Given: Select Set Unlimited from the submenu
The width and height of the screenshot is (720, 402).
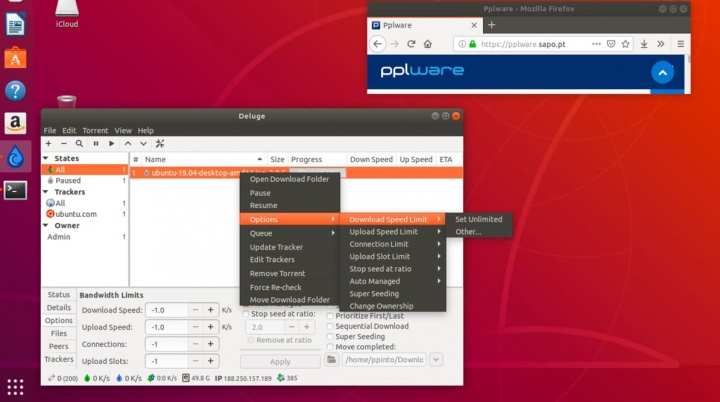Looking at the screenshot, I should (478, 219).
